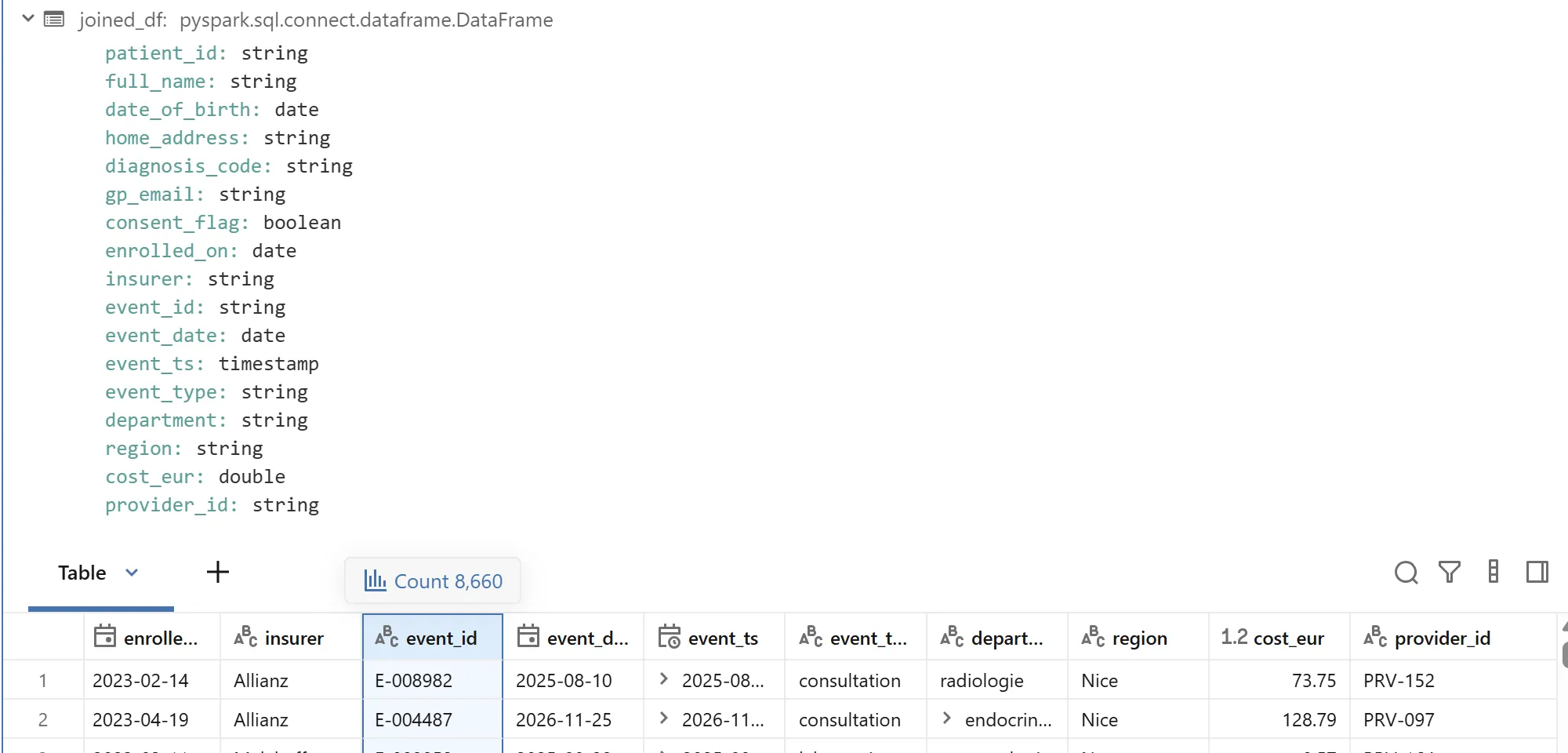This screenshot has width=1568, height=753.
Task: Click the joined_df dataframe table icon
Action: pos(54,19)
